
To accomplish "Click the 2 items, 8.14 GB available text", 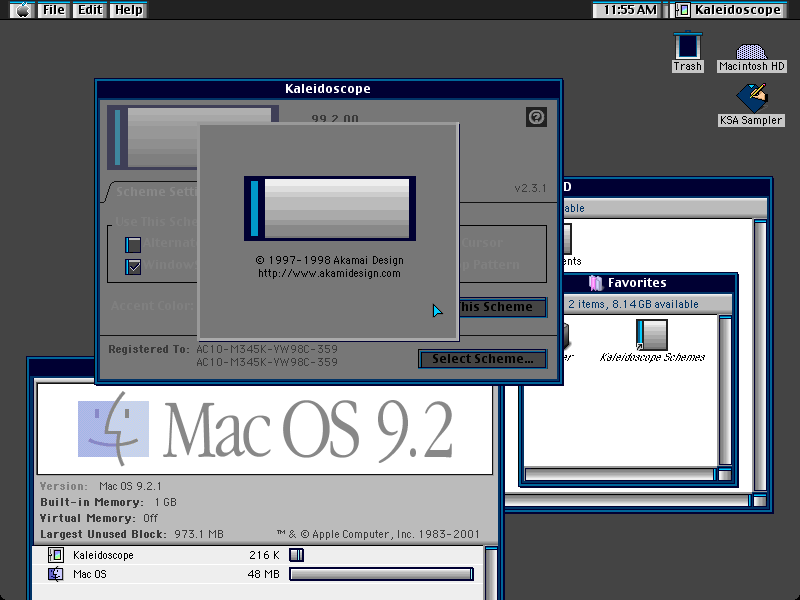I will tap(633, 304).
